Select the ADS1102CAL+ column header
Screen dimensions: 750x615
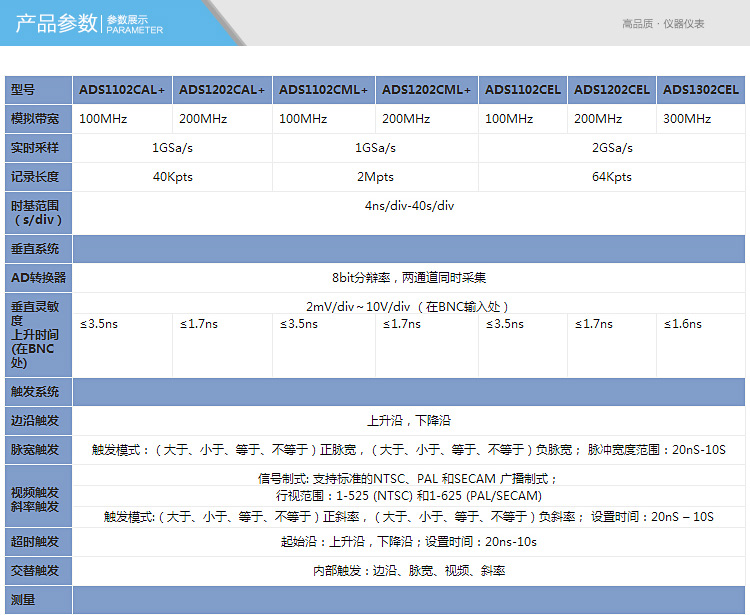coord(123,90)
